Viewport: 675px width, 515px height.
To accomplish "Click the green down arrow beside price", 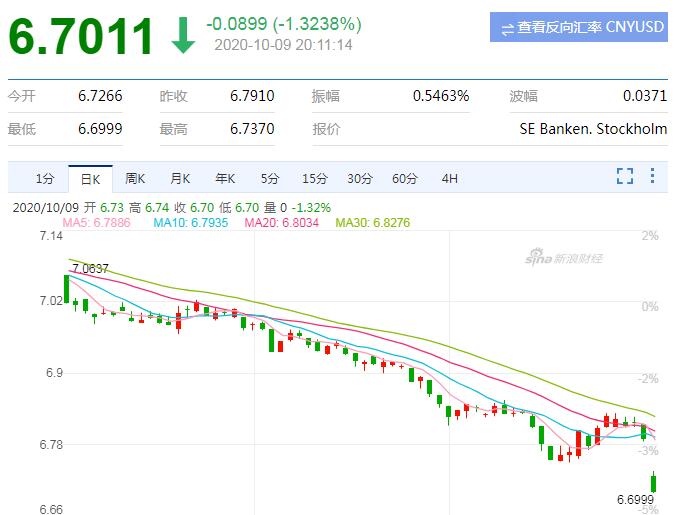I will pyautogui.click(x=183, y=35).
